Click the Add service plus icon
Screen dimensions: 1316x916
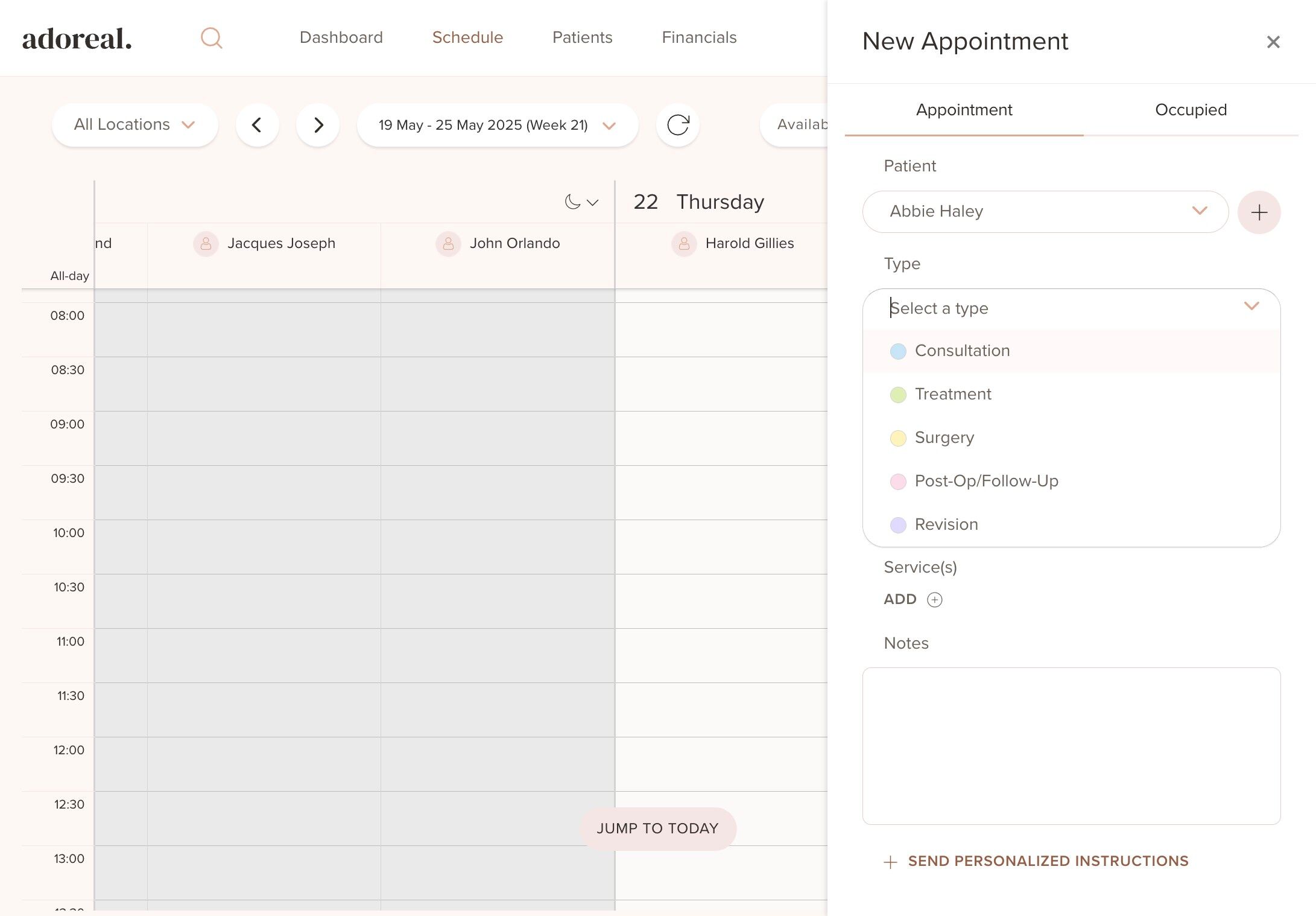934,599
